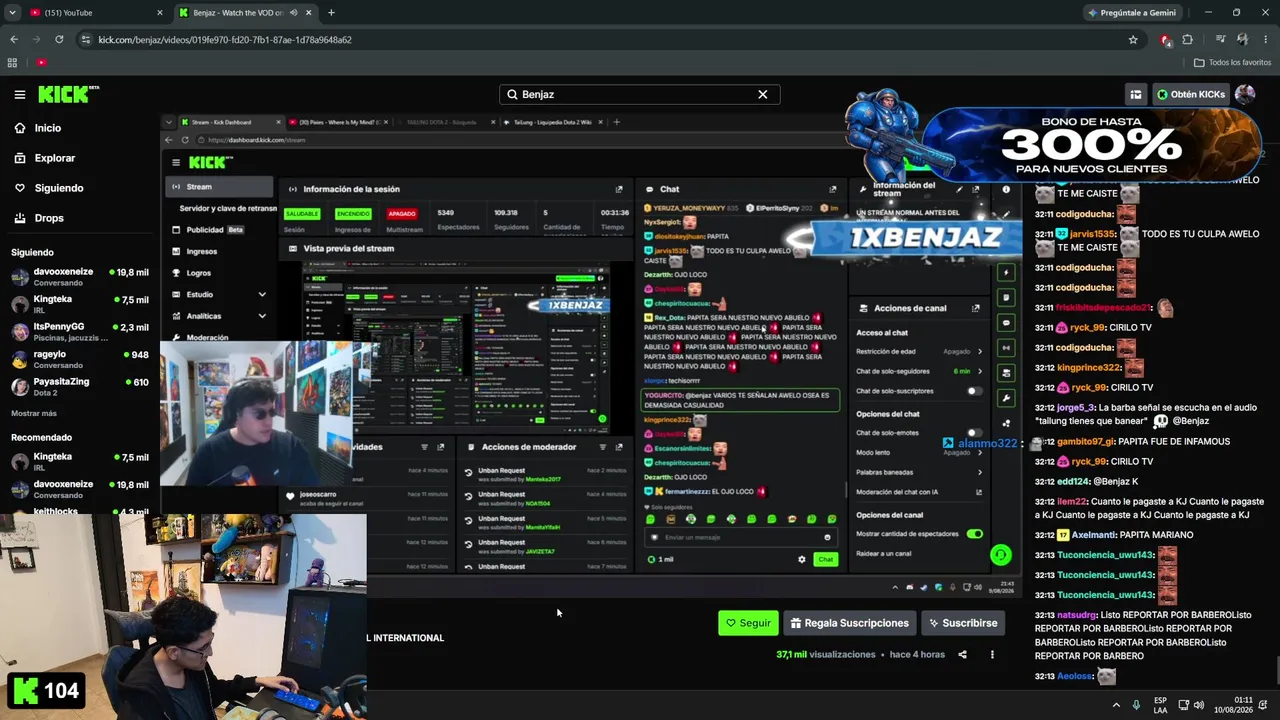The height and width of the screenshot is (720, 1280).
Task: Open a new browser tab
Action: pyautogui.click(x=331, y=13)
